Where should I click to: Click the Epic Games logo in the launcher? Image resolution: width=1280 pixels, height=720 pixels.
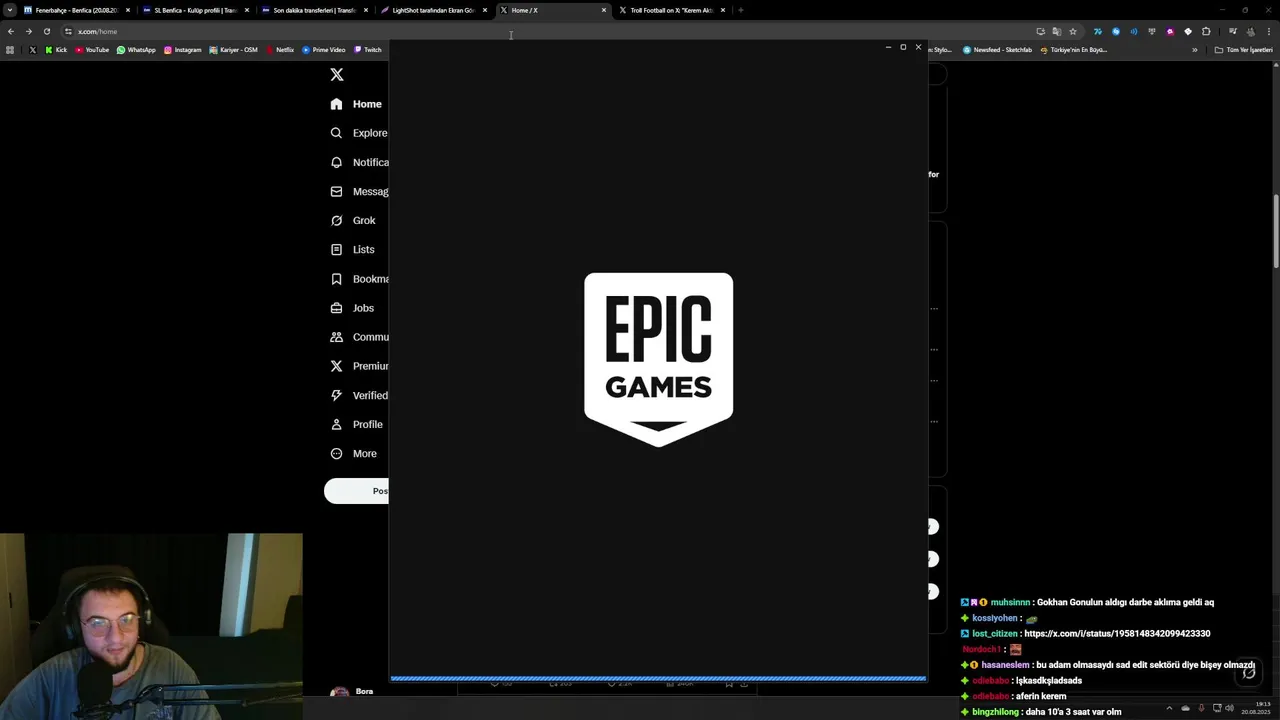(658, 359)
